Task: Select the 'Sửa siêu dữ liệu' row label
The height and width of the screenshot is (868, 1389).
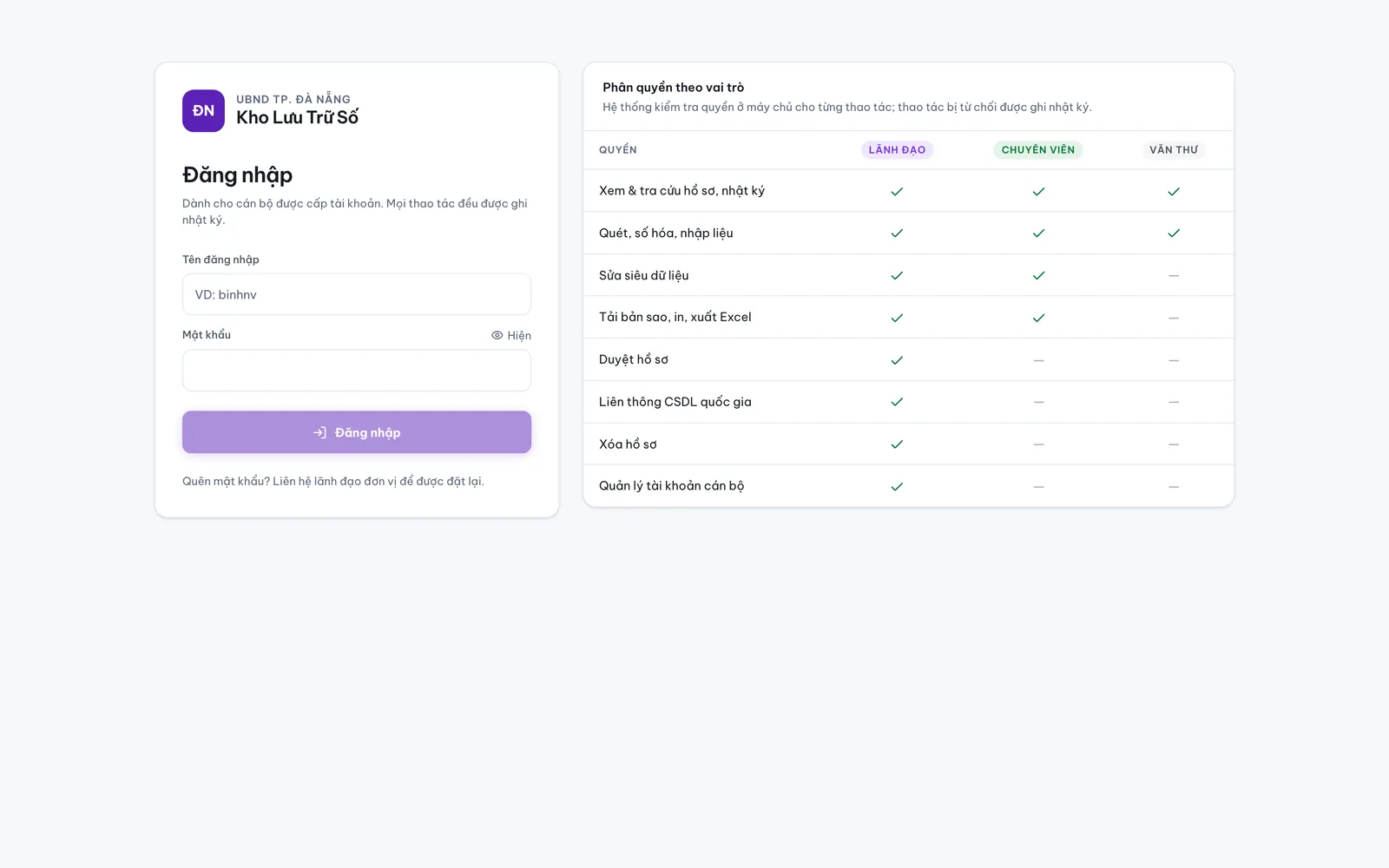Action: (x=643, y=276)
